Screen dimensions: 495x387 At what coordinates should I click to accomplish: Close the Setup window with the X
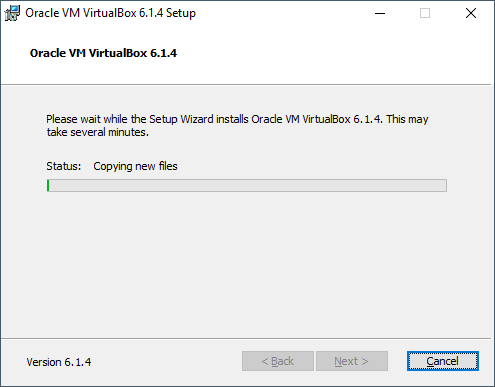[x=471, y=13]
